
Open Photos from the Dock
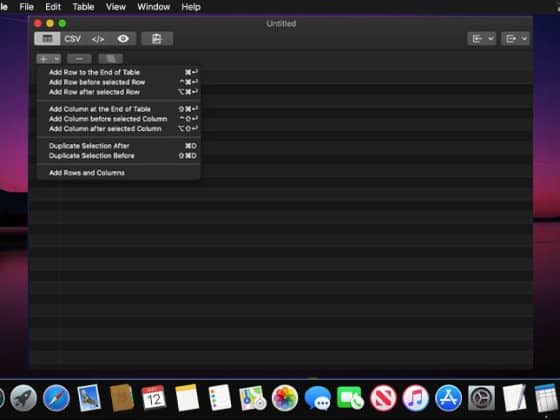285,398
